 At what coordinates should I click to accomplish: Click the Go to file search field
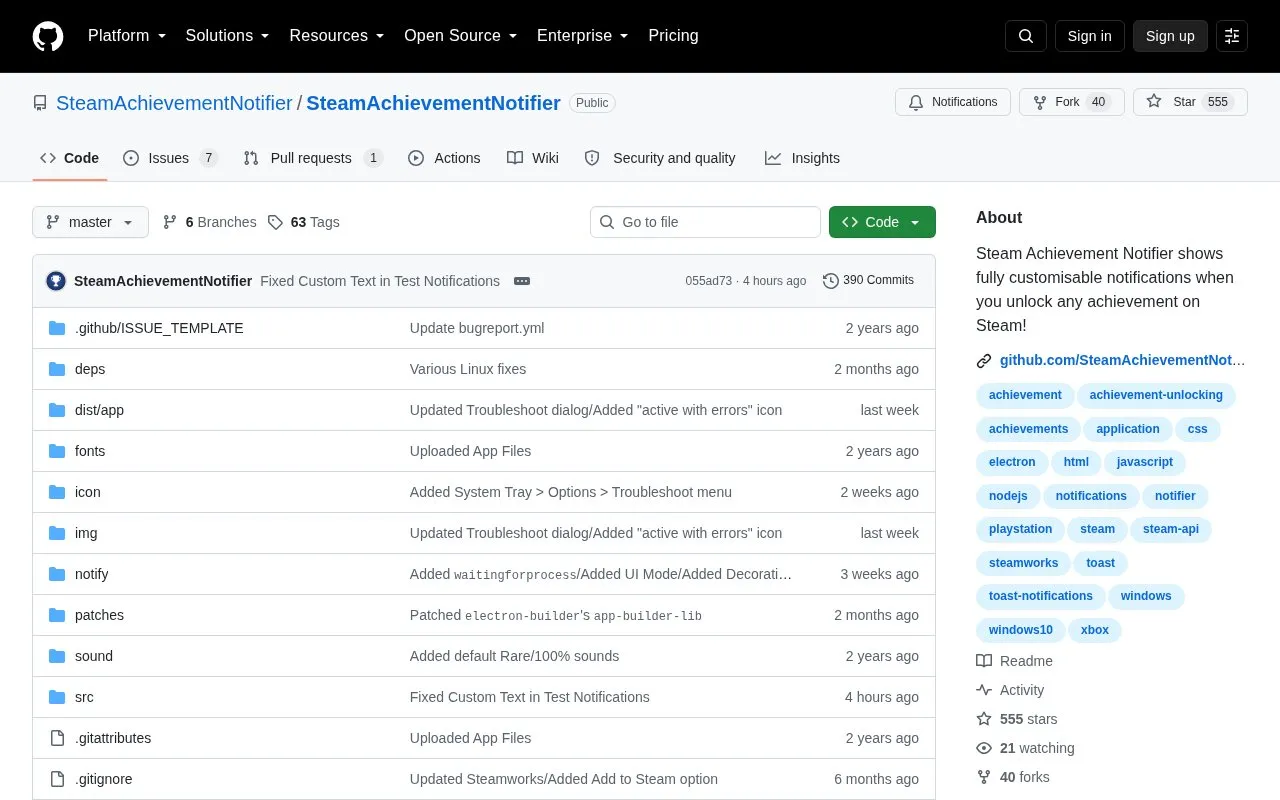click(x=705, y=222)
